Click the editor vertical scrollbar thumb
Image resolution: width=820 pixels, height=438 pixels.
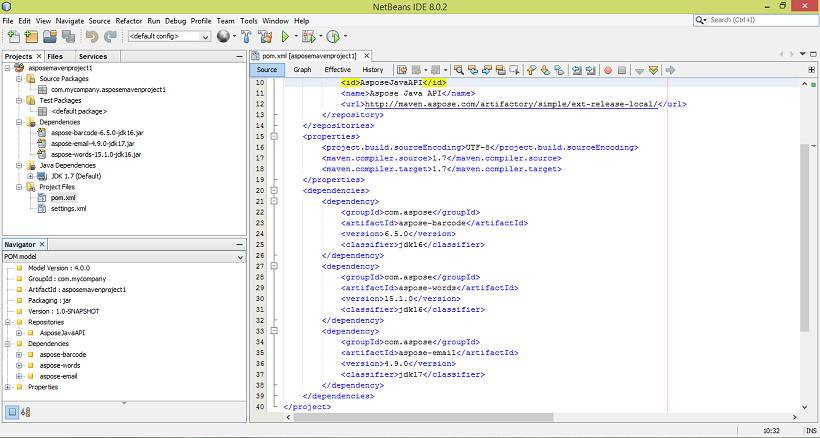click(804, 237)
